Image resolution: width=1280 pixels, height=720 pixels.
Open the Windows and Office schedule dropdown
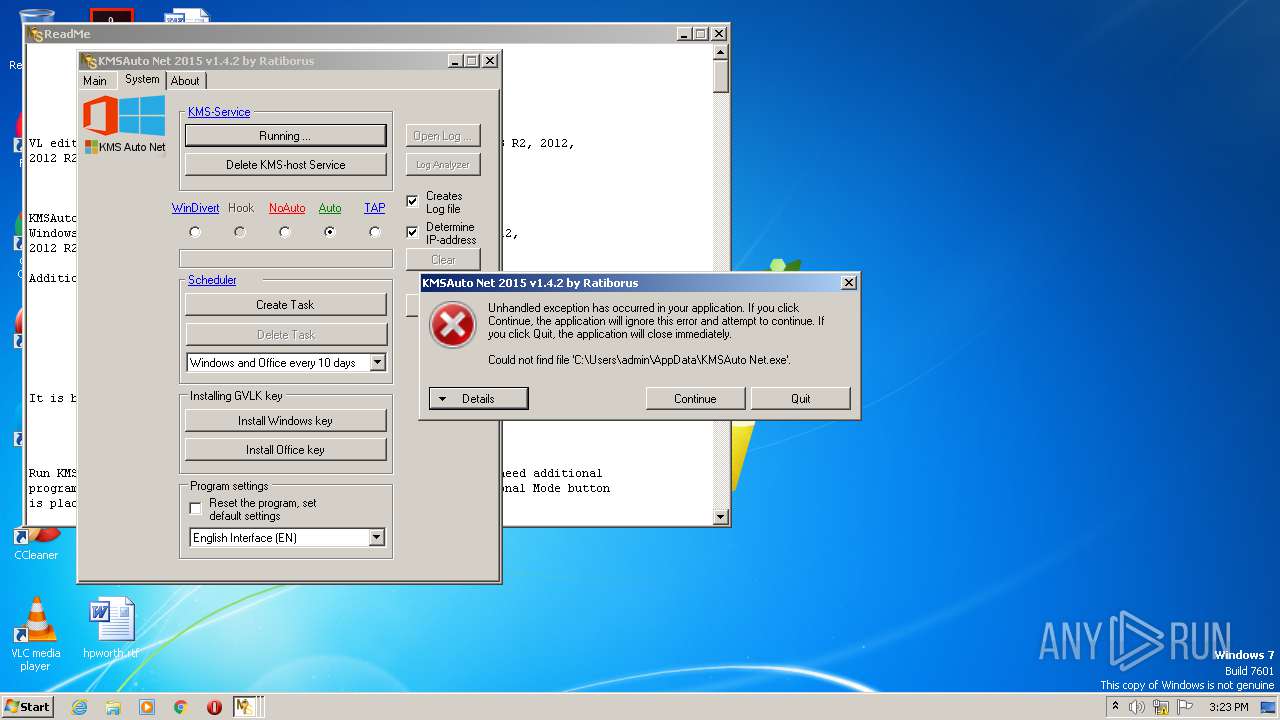pyautogui.click(x=377, y=363)
